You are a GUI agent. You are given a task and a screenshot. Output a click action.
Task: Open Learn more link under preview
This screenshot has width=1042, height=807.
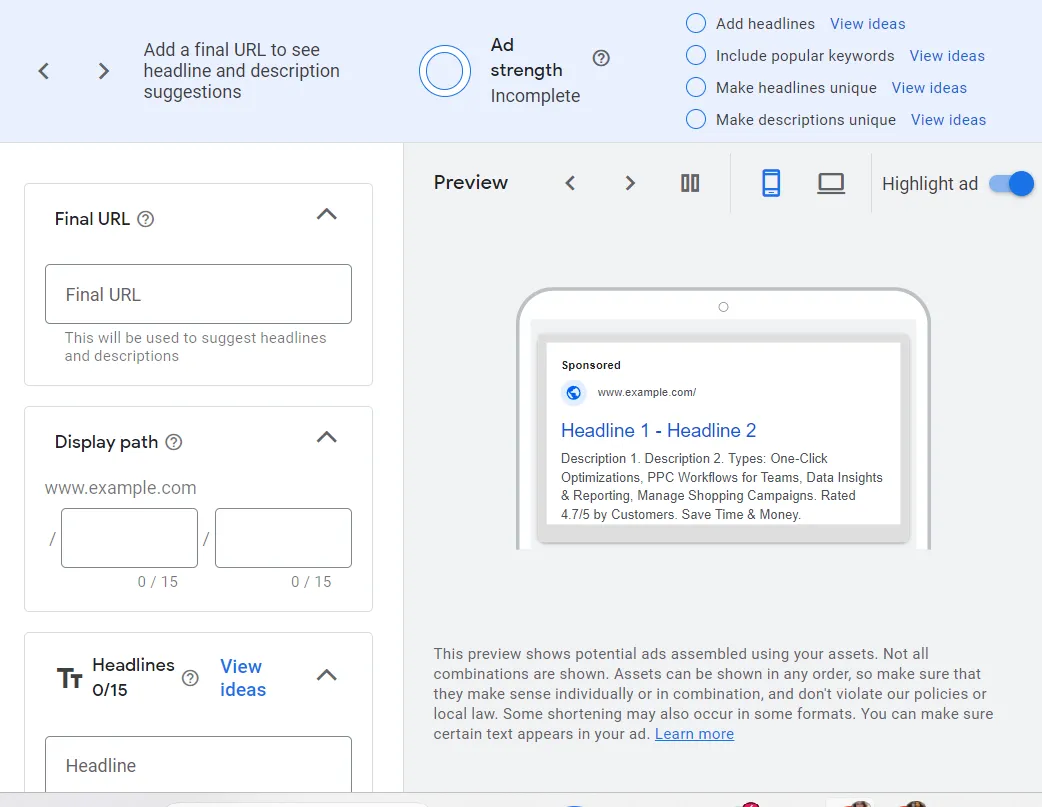[x=694, y=734]
